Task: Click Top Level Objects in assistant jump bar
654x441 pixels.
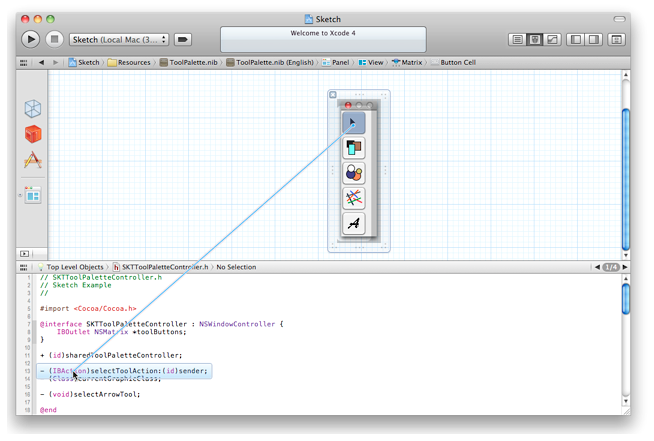Action: coord(70,267)
